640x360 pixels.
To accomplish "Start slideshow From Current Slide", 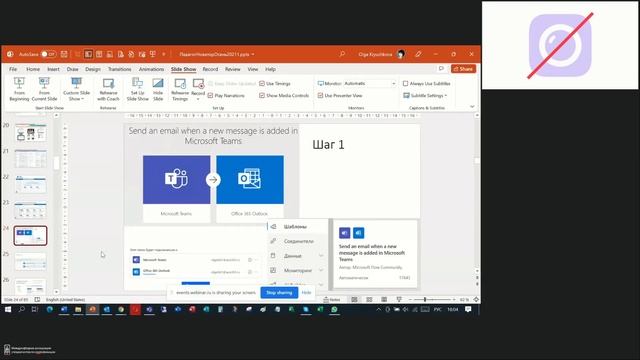I will coord(44,89).
